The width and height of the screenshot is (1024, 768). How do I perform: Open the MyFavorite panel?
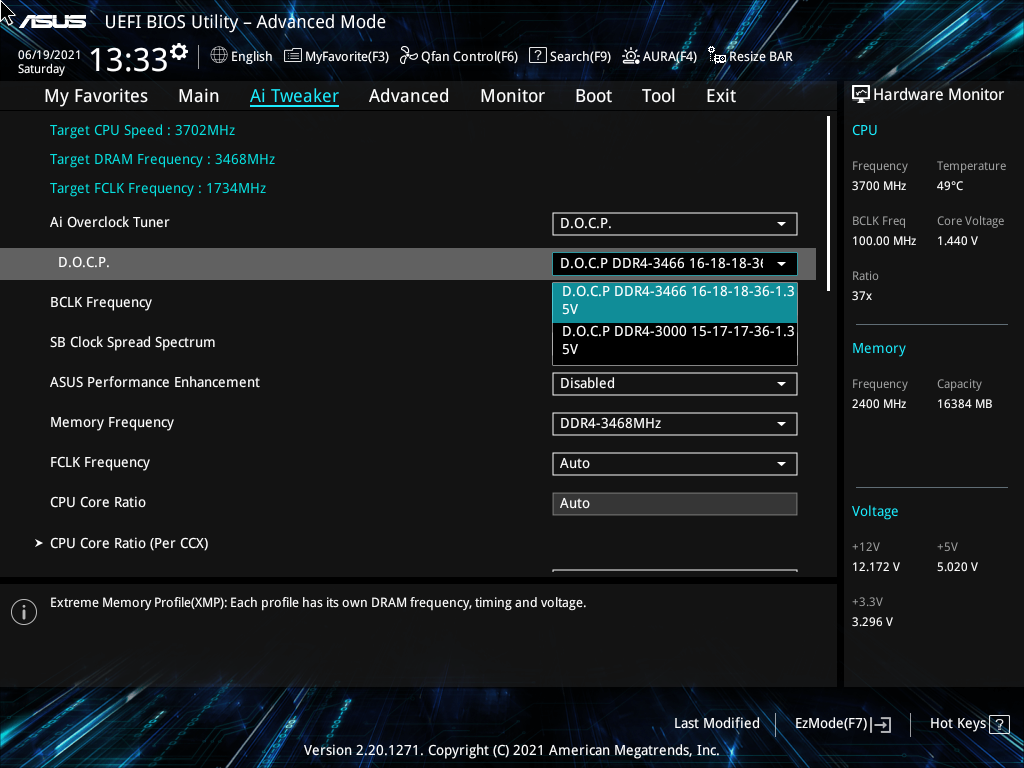pos(336,56)
